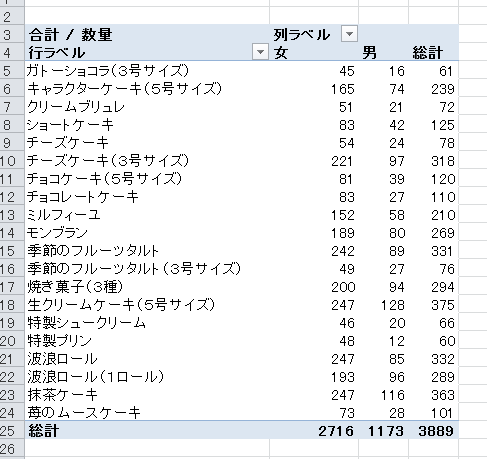Click the 総計 row label at bottom

click(43, 431)
